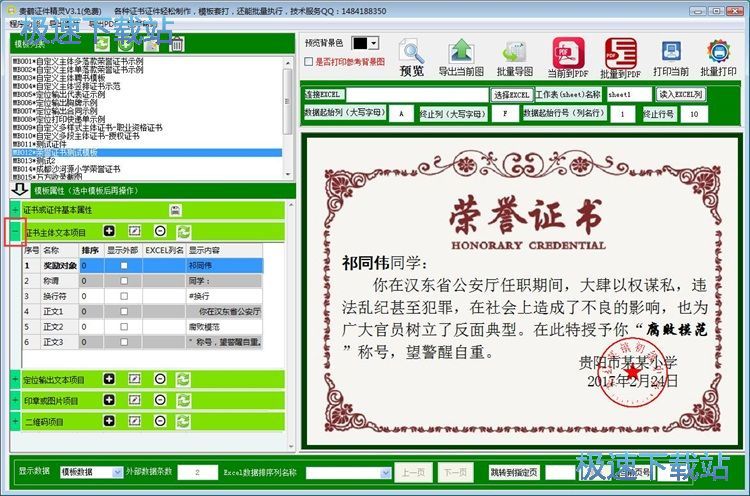Toggle 显示外部 checkbox for 奖励对象 row
The height and width of the screenshot is (496, 750).
124,265
